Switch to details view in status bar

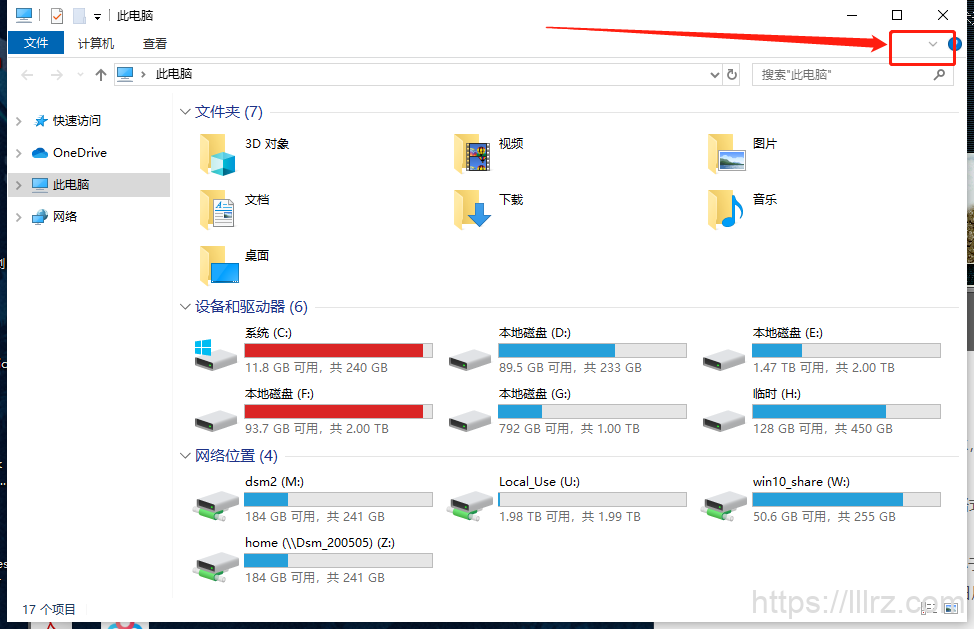(929, 609)
